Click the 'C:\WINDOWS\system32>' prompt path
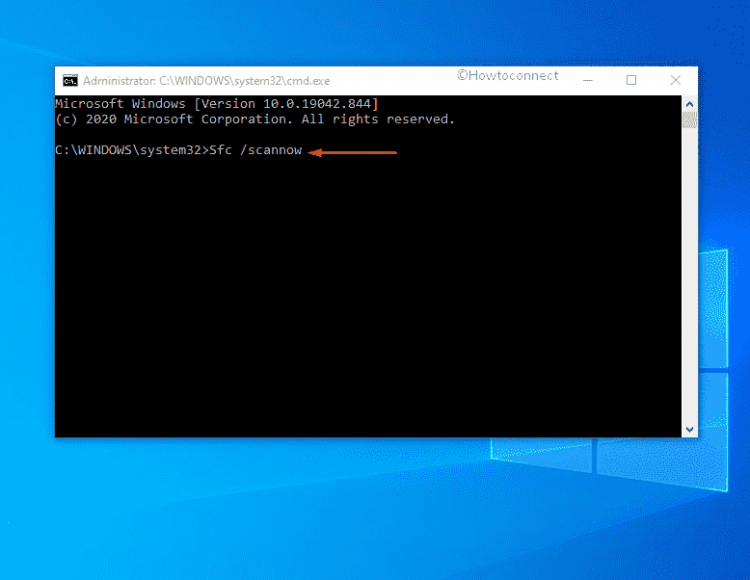 pos(130,151)
